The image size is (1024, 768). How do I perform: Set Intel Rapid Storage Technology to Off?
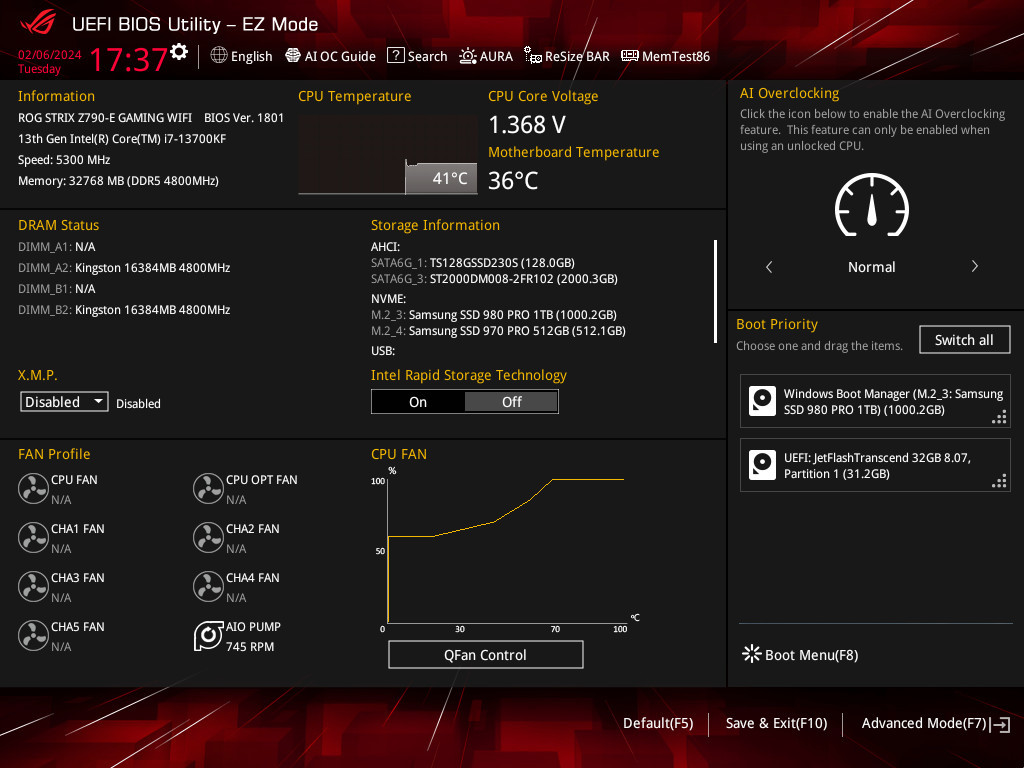[511, 402]
